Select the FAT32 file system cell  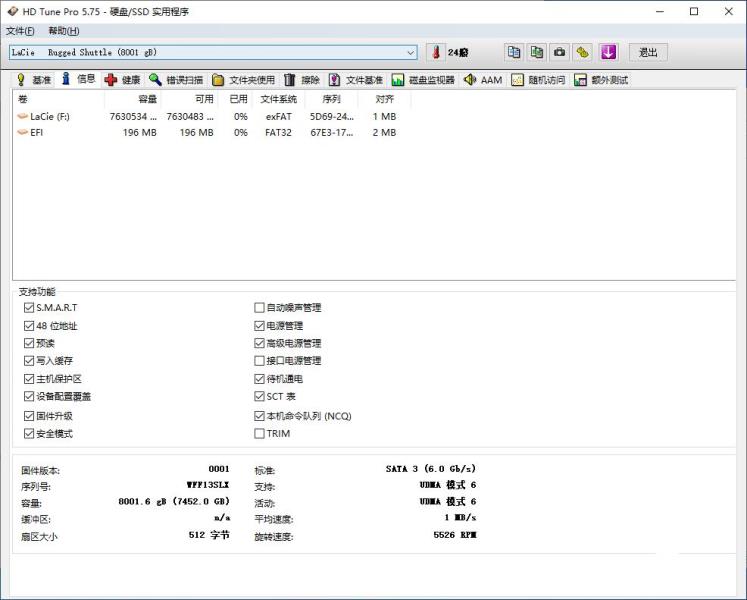point(278,132)
